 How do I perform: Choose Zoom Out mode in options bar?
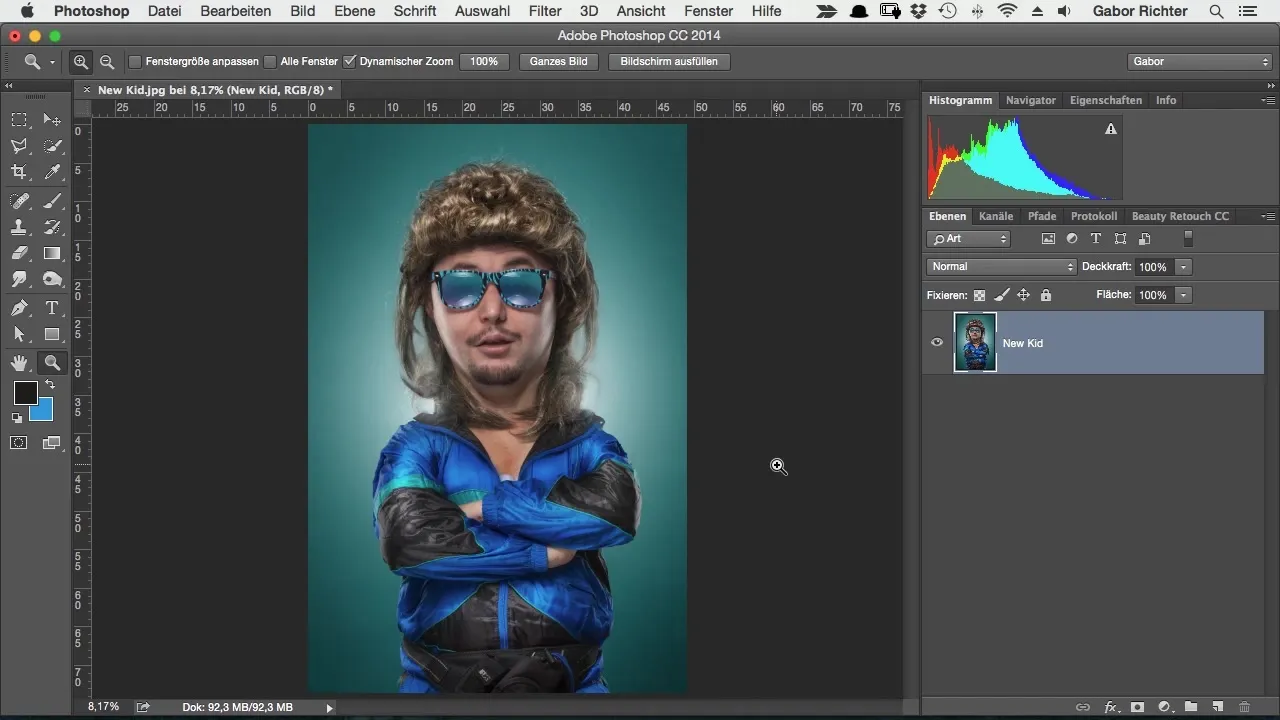pos(106,61)
